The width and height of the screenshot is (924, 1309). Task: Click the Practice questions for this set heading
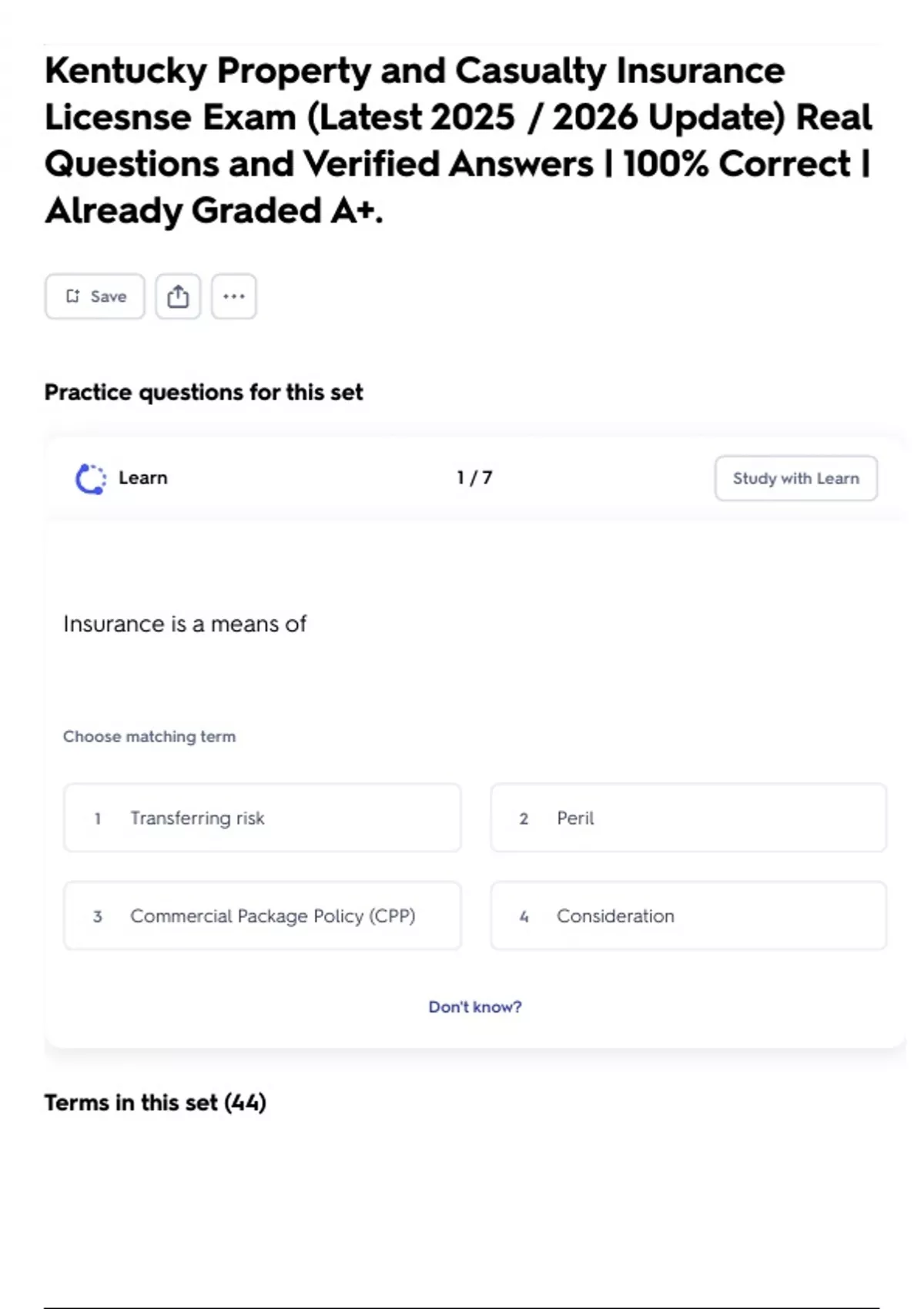(x=203, y=392)
